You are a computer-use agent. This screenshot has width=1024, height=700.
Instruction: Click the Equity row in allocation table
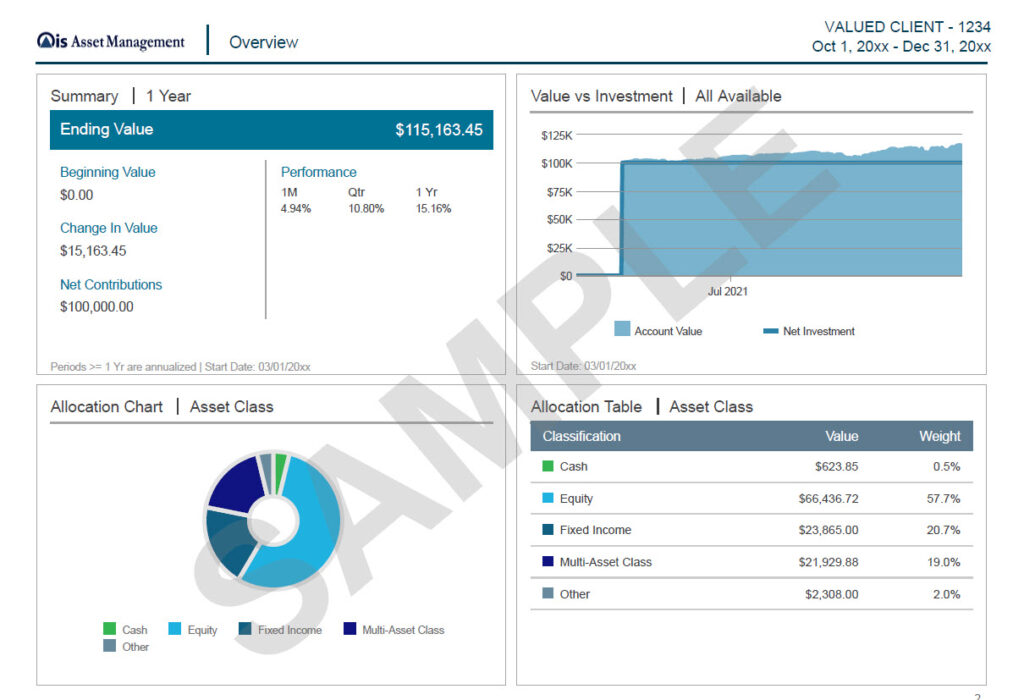point(752,499)
